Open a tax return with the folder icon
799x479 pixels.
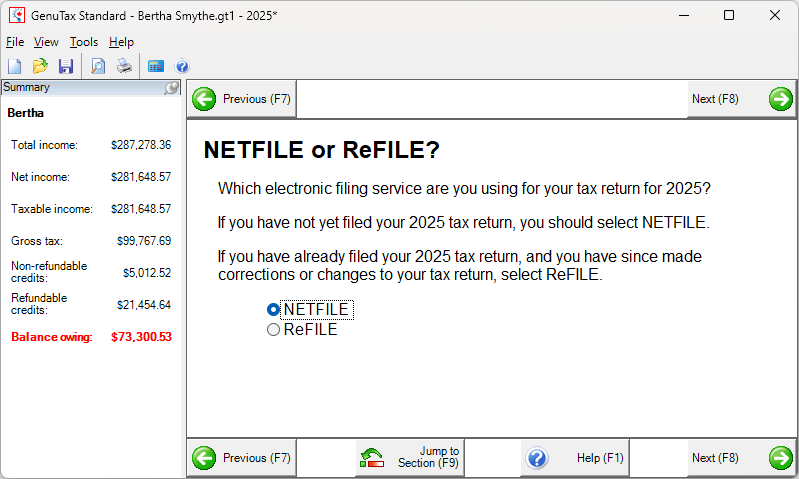(40, 66)
